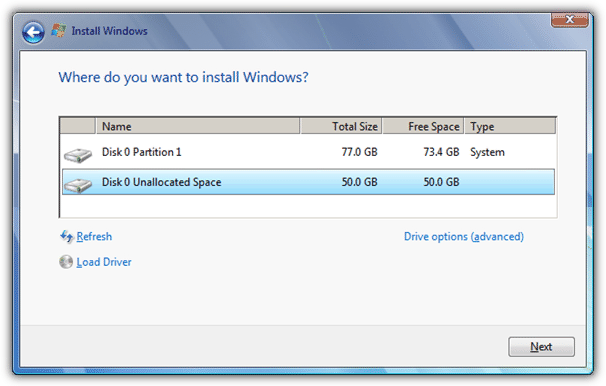
Task: Close the Install Windows dialog
Action: [x=570, y=20]
